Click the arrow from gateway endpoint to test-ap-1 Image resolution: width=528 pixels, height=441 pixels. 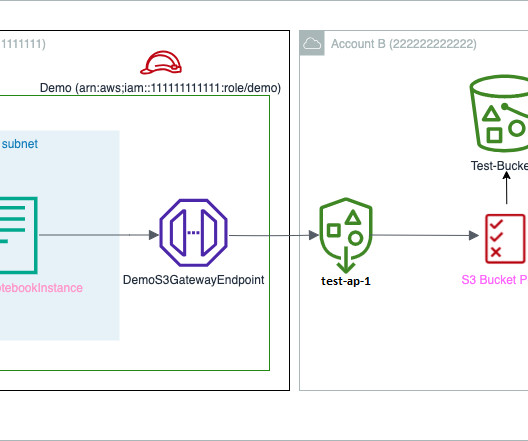pos(274,235)
